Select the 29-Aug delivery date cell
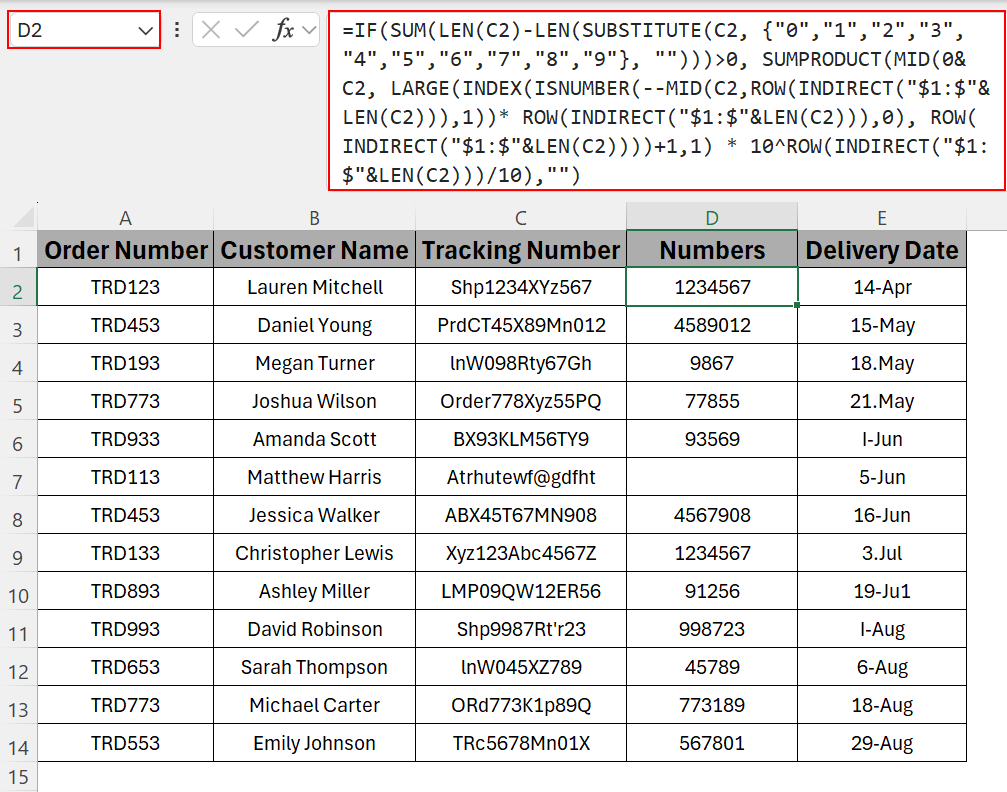The height and width of the screenshot is (792, 1007). [x=881, y=743]
